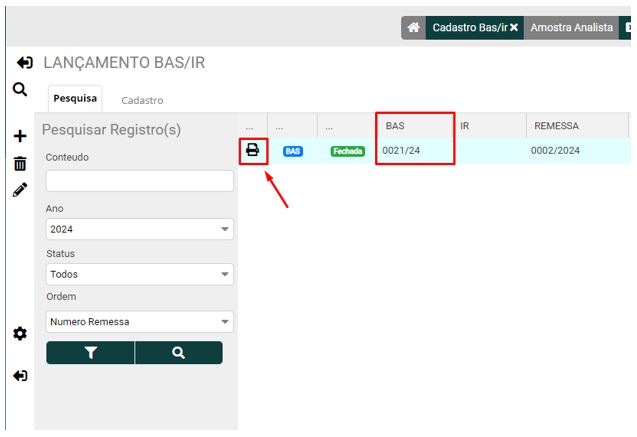Image resolution: width=637 pixels, height=437 pixels.
Task: Delete the record using the trash icon
Action: (19, 163)
